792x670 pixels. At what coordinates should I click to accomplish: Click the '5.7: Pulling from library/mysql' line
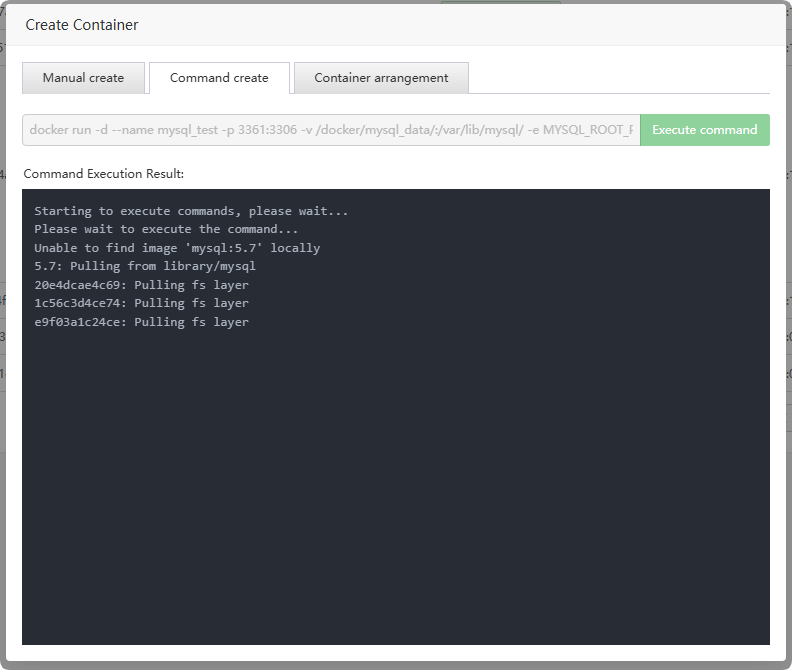click(x=145, y=266)
